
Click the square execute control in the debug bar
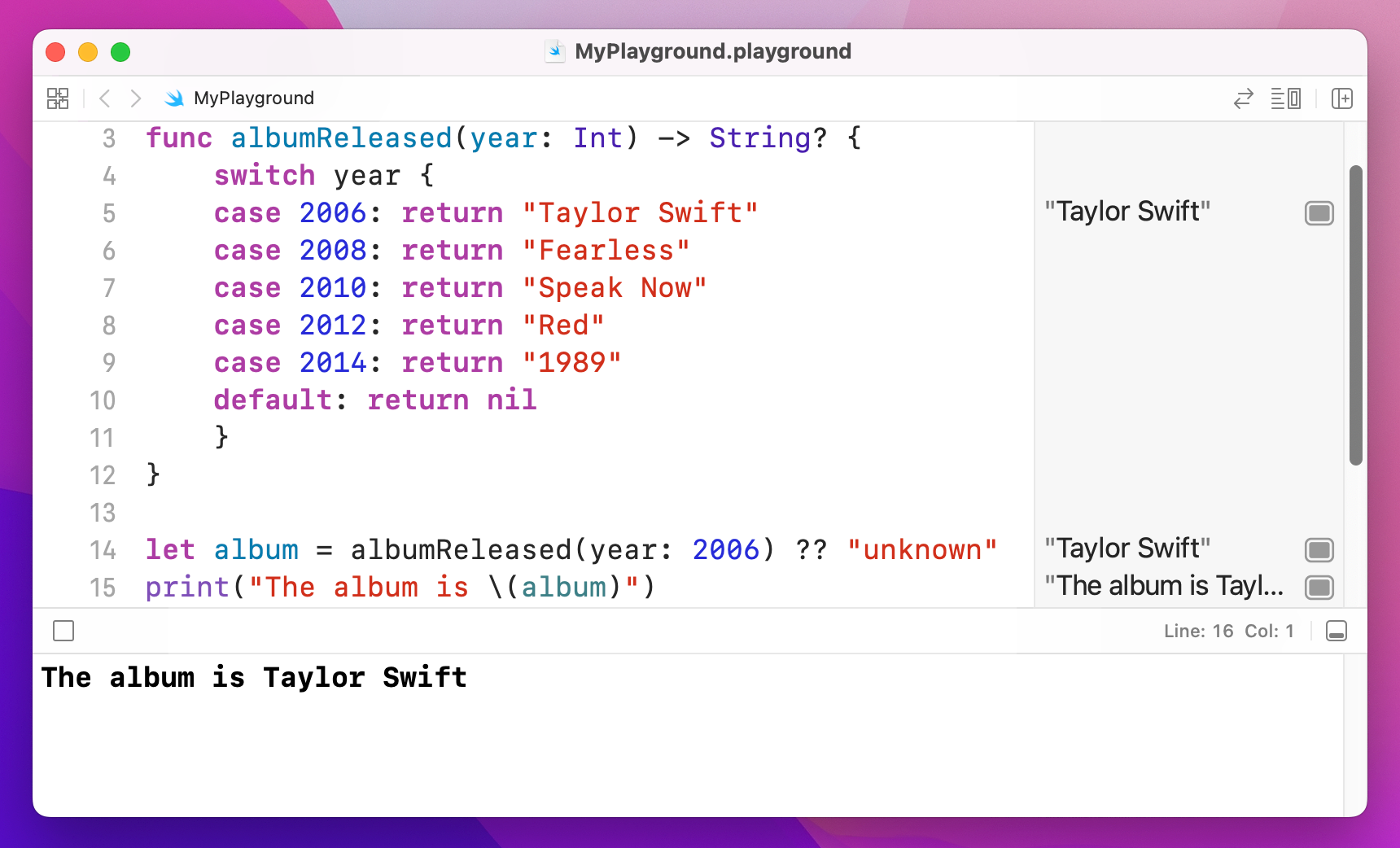(63, 631)
